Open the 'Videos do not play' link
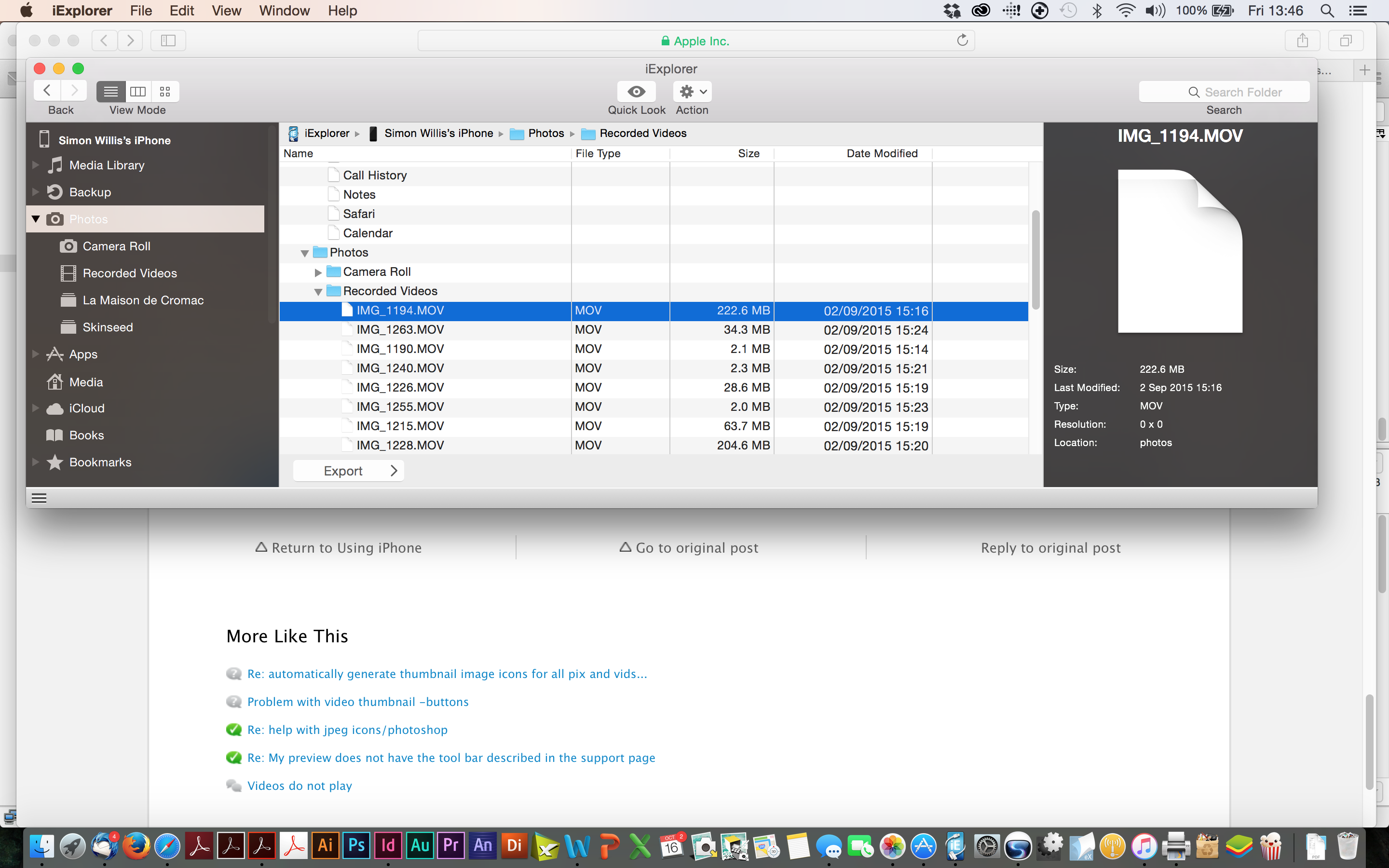The width and height of the screenshot is (1389, 868). (300, 786)
